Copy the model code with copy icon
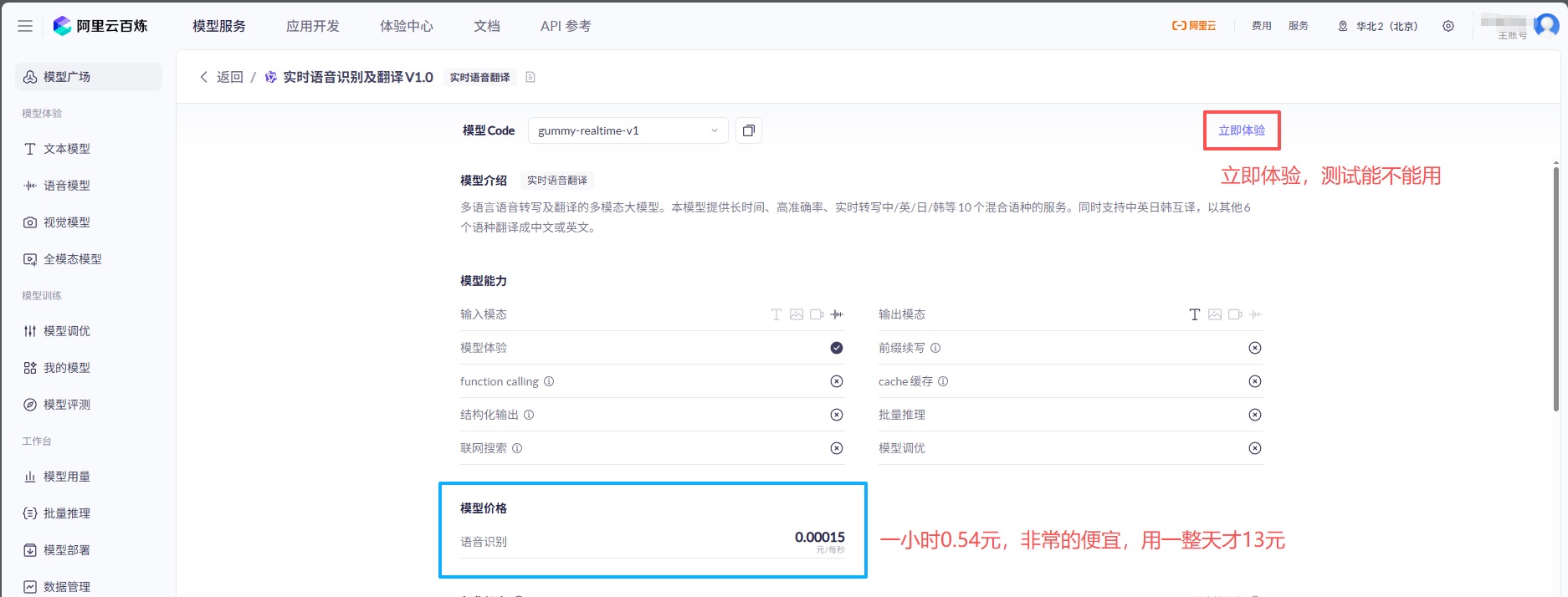This screenshot has width=1568, height=597. [x=749, y=130]
